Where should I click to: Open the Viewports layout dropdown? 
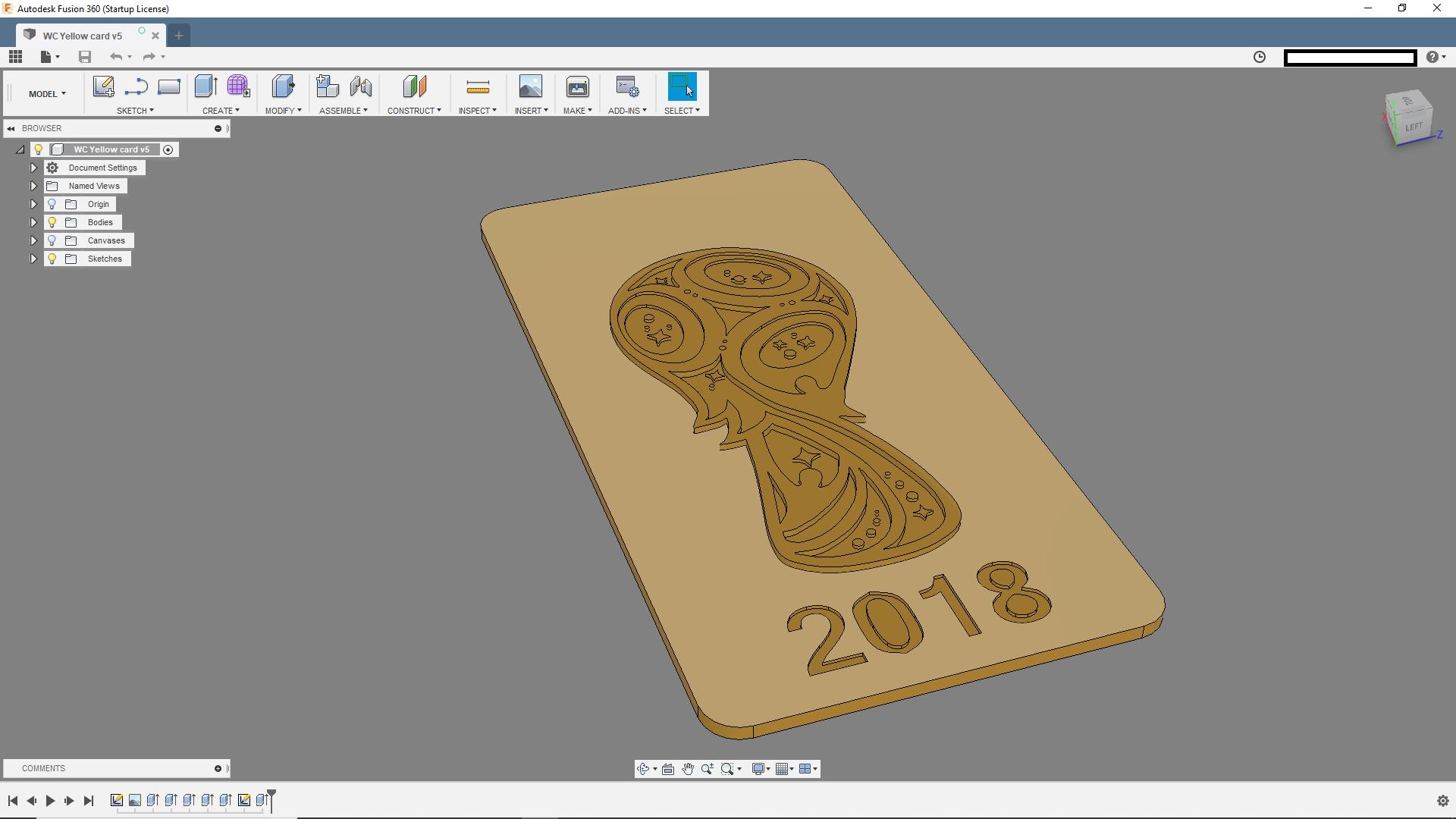click(x=808, y=769)
